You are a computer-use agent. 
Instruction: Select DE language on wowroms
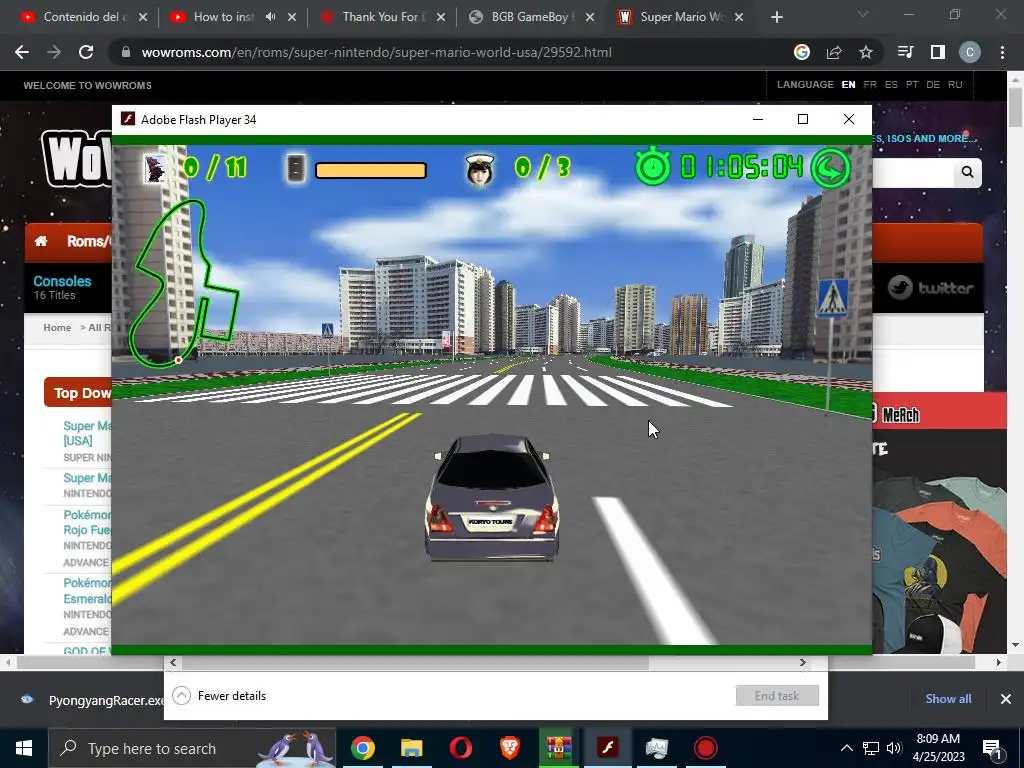933,85
